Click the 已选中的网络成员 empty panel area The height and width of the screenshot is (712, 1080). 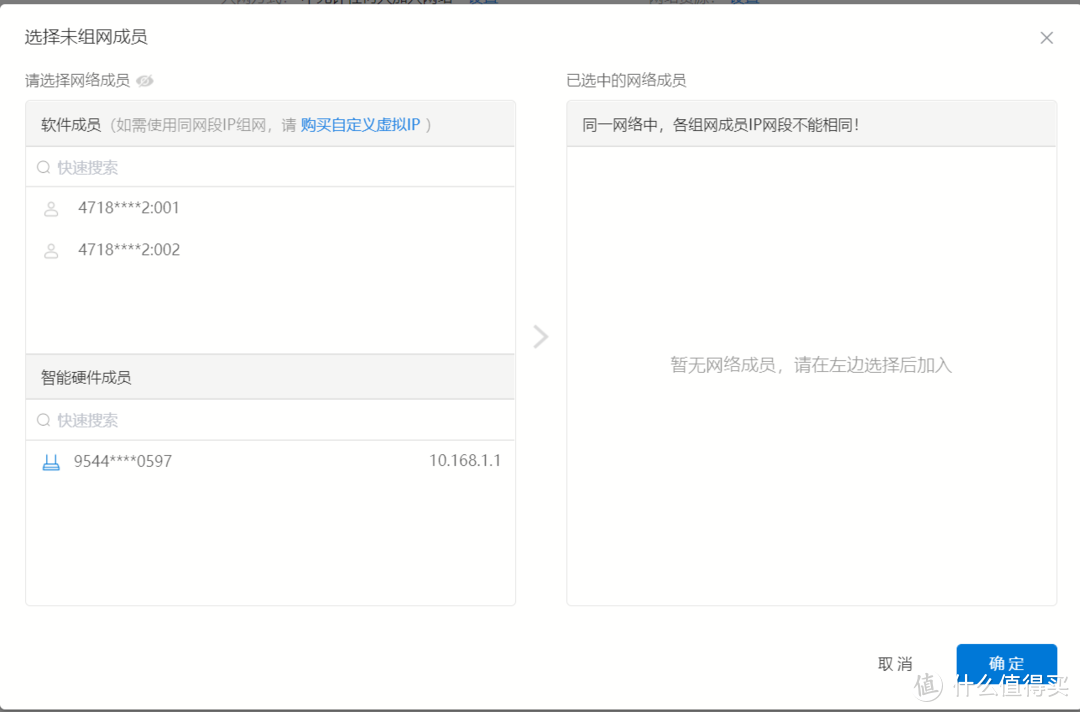tap(811, 366)
